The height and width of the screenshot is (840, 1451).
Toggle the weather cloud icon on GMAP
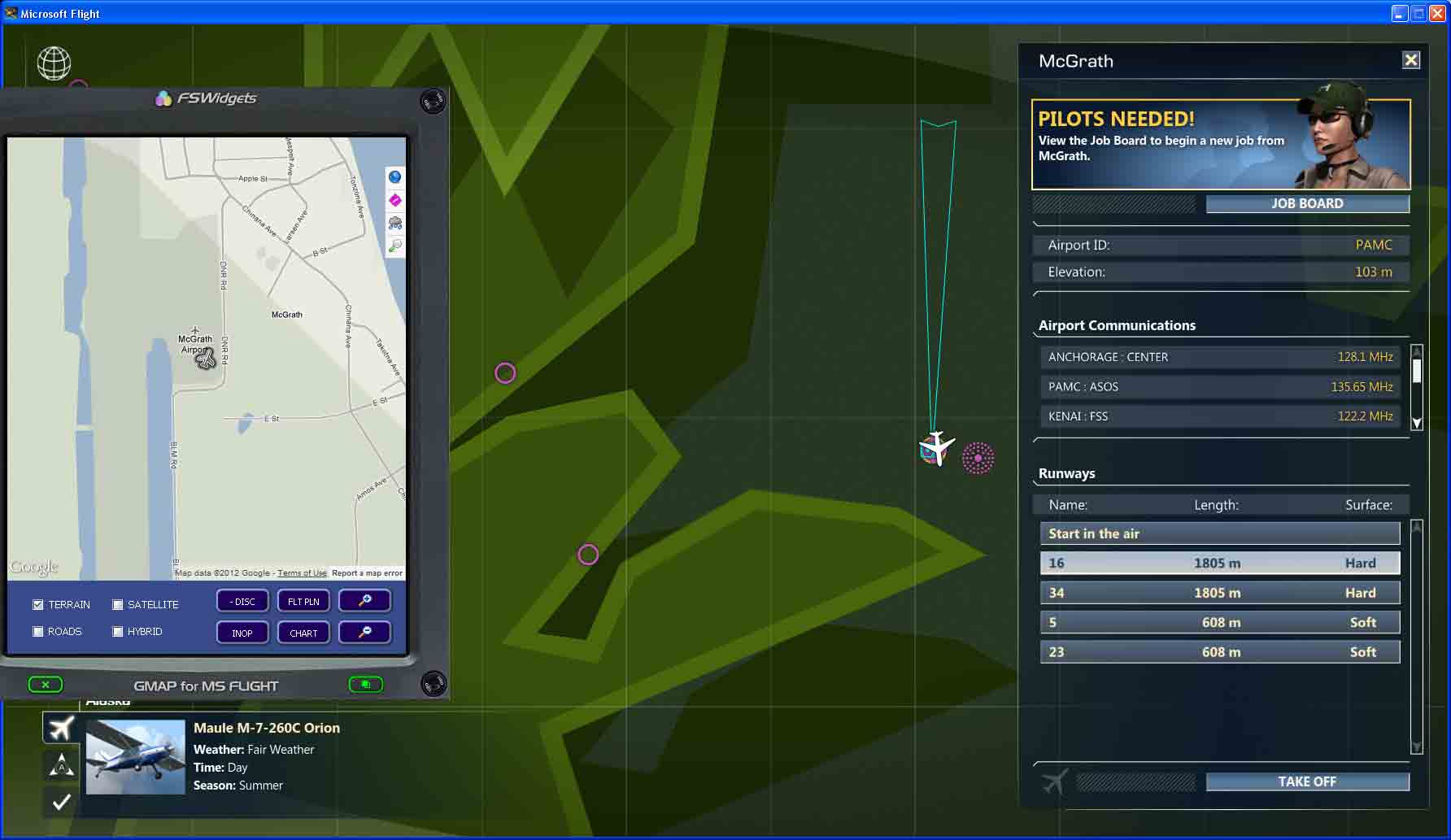[x=395, y=223]
